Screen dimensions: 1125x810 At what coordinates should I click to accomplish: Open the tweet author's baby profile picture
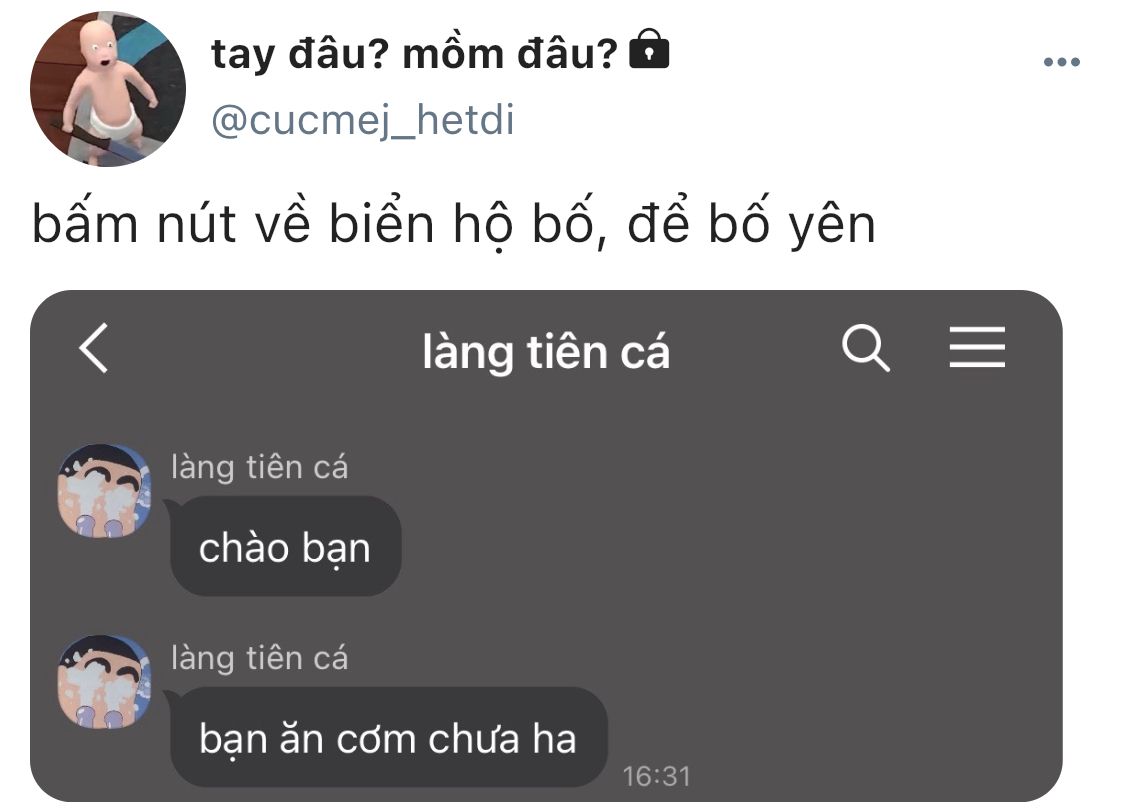pos(108,89)
